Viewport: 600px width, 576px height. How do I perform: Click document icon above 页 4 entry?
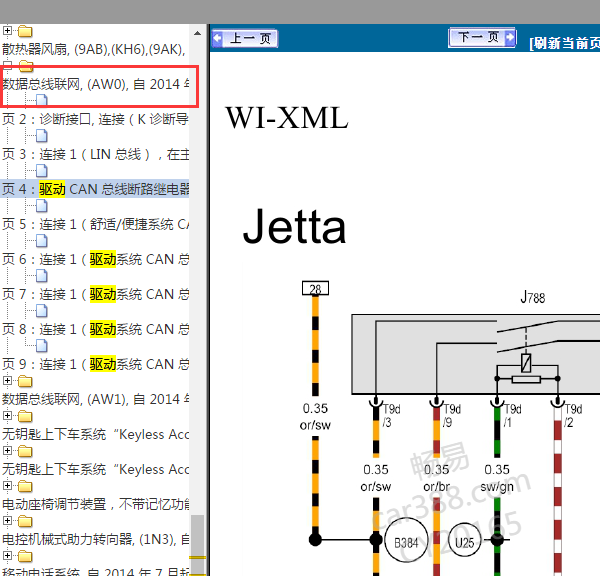42,171
